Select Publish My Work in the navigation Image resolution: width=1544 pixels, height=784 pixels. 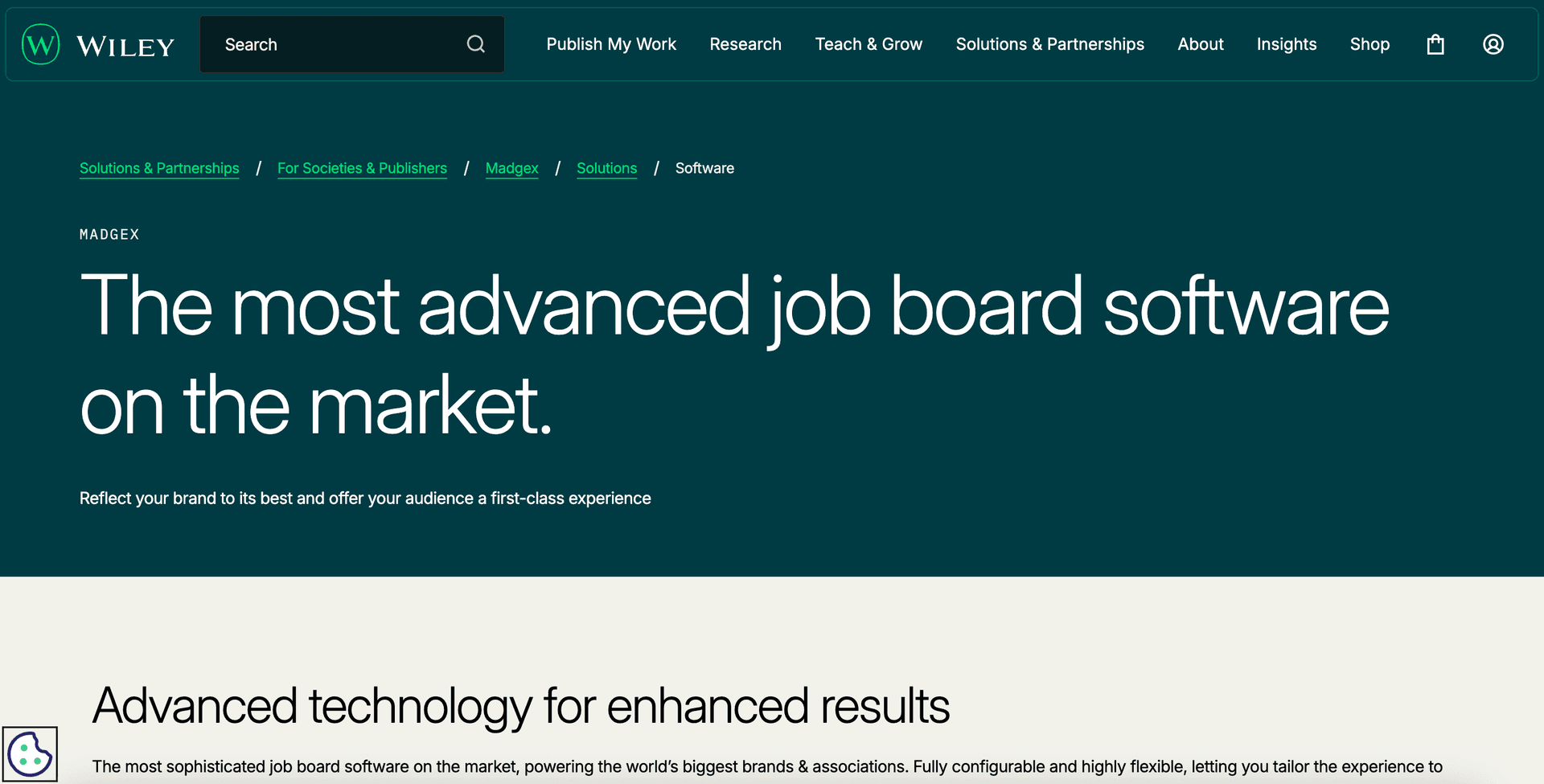tap(611, 44)
